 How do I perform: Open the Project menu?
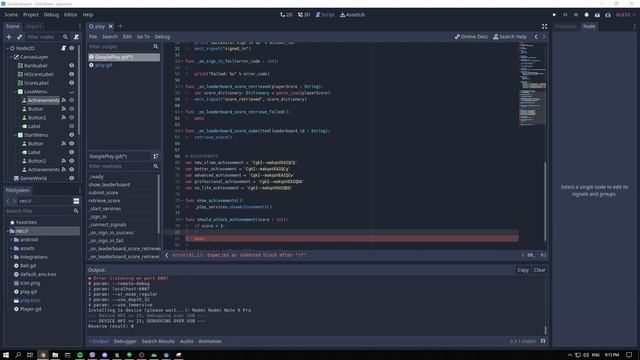coord(31,15)
